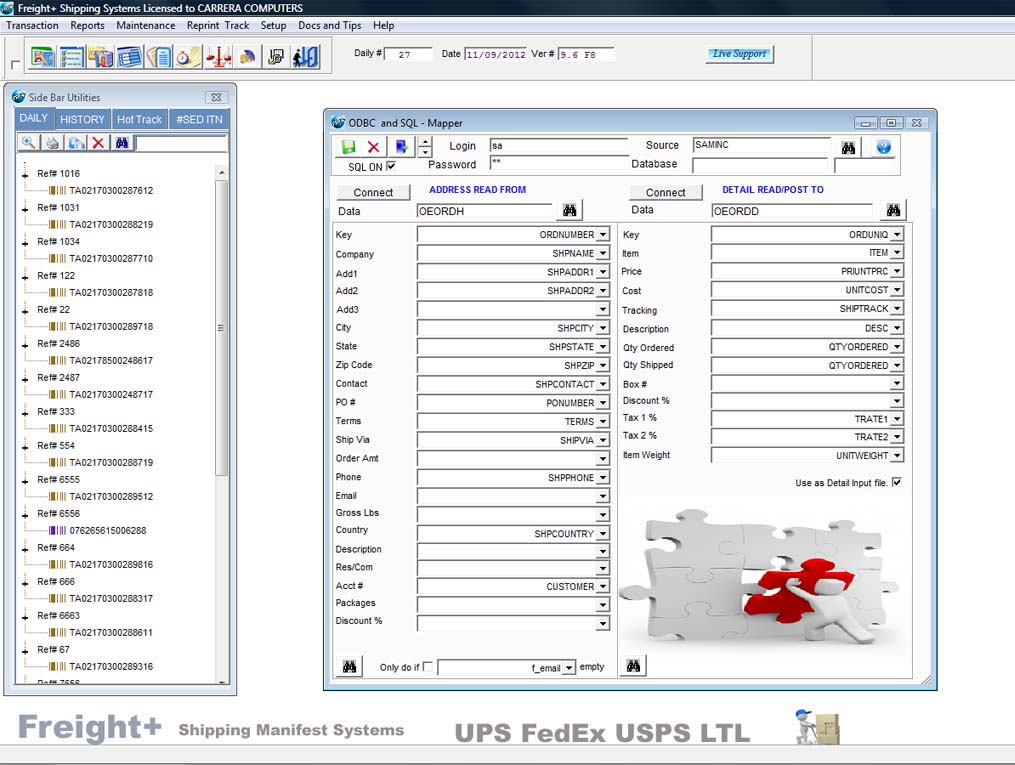
Task: Click the red X icon in the Mapper toolbar
Action: point(374,147)
